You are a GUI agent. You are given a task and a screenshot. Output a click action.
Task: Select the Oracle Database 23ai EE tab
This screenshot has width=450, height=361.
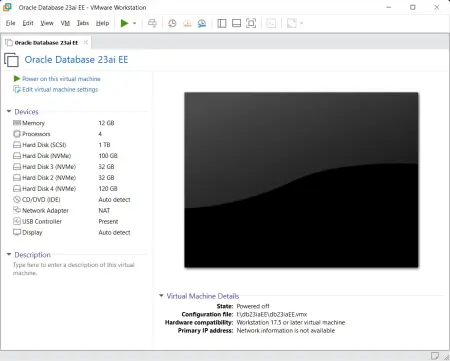(x=46, y=42)
